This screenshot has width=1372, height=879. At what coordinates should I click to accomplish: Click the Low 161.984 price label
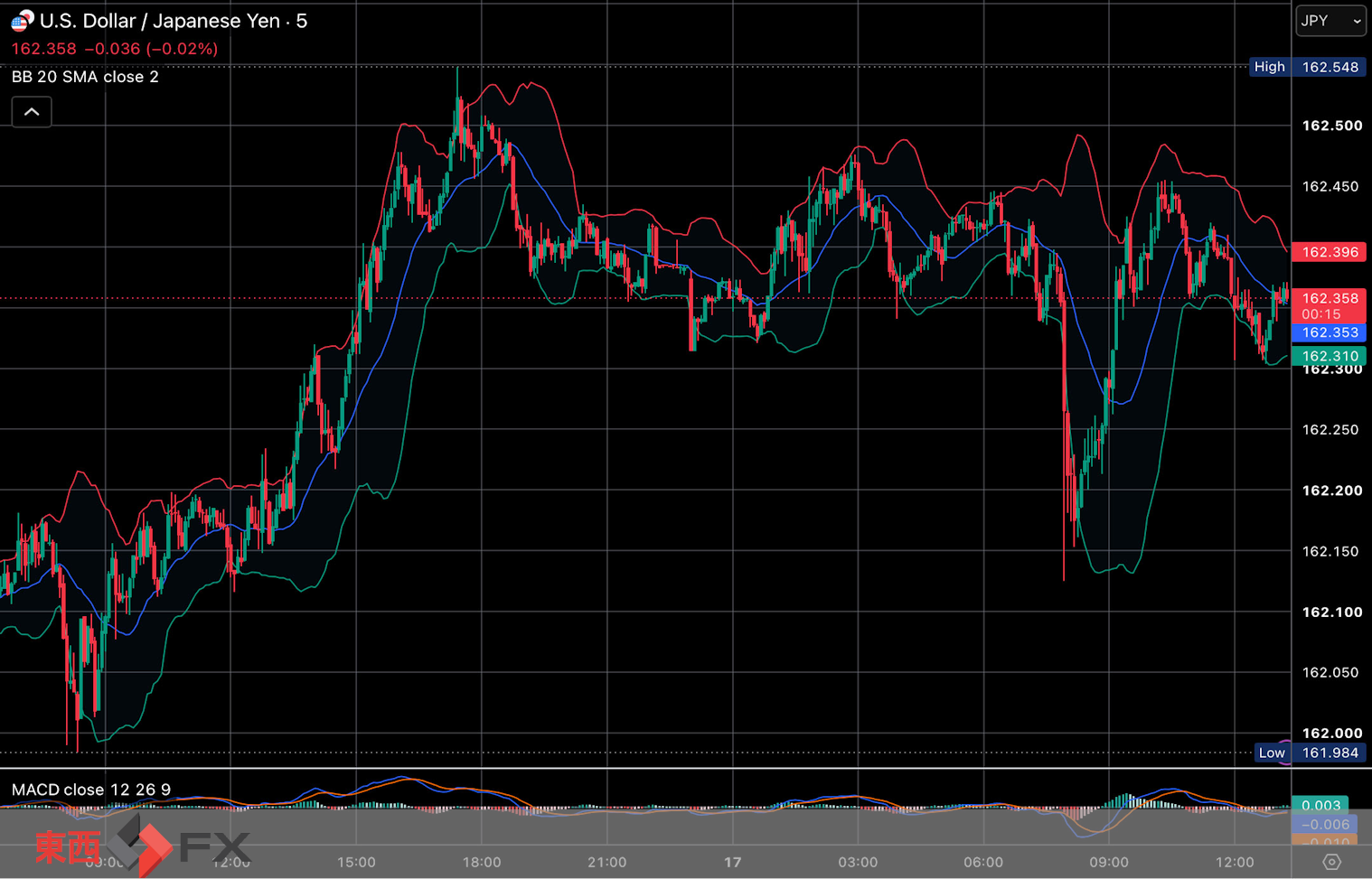1311,753
